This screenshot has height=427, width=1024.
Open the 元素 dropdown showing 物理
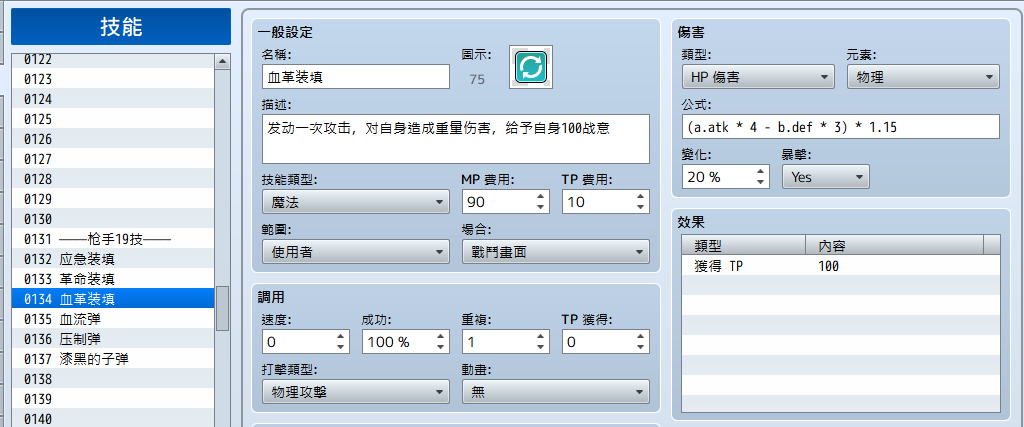[x=923, y=77]
